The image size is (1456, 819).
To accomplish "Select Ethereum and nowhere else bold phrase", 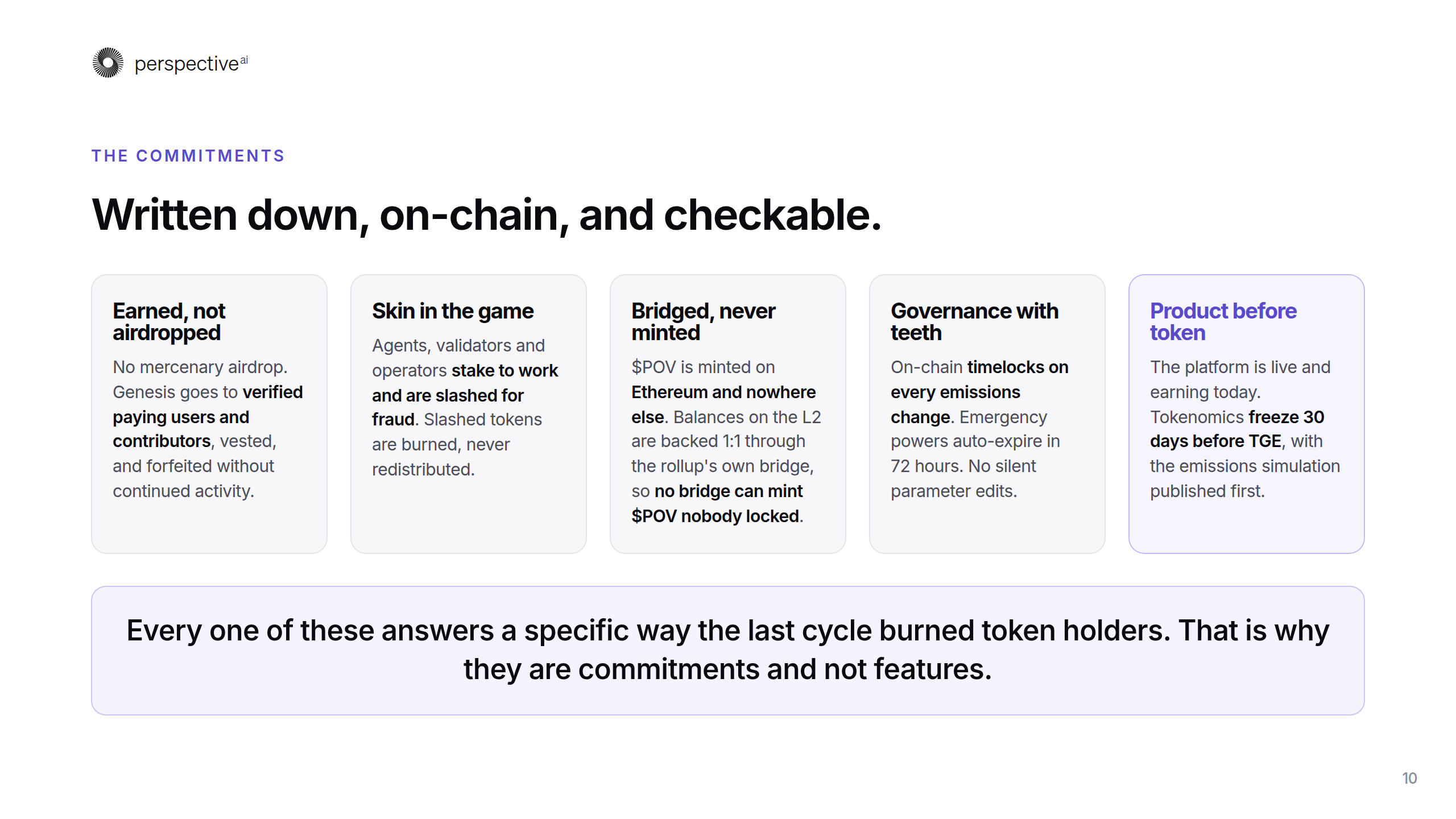I will pyautogui.click(x=723, y=404).
